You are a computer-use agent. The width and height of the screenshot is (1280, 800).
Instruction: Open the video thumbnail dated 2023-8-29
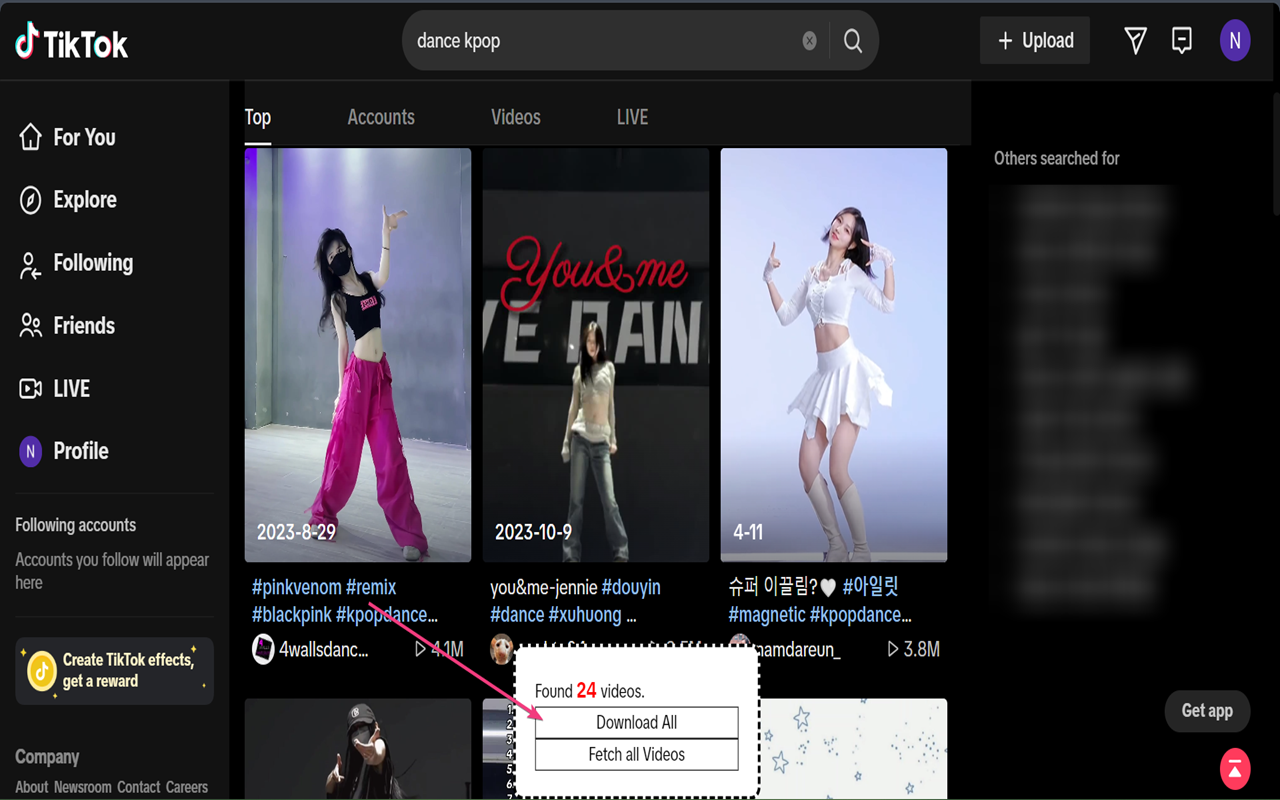(x=358, y=355)
